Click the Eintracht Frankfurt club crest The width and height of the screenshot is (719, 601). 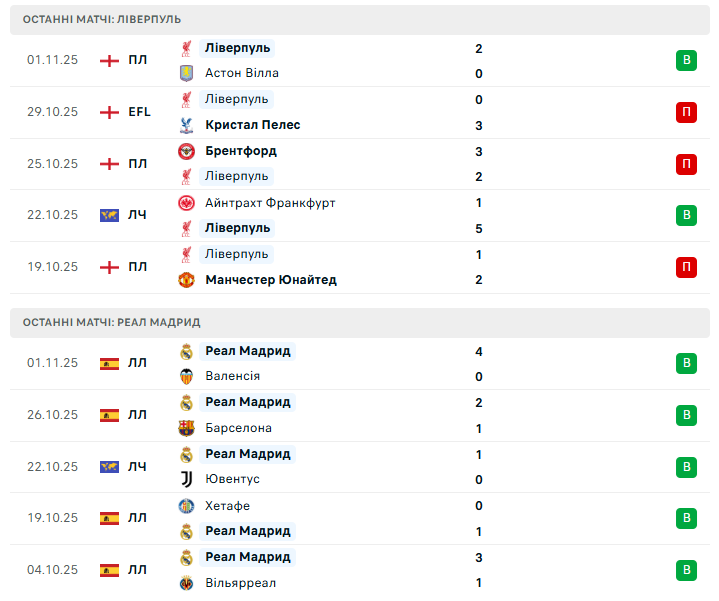pyautogui.click(x=186, y=203)
